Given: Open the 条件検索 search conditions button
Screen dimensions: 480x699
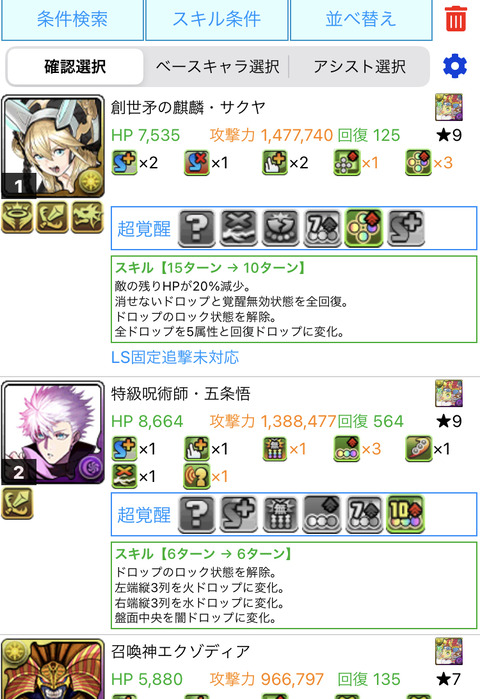Looking at the screenshot, I should (72, 20).
